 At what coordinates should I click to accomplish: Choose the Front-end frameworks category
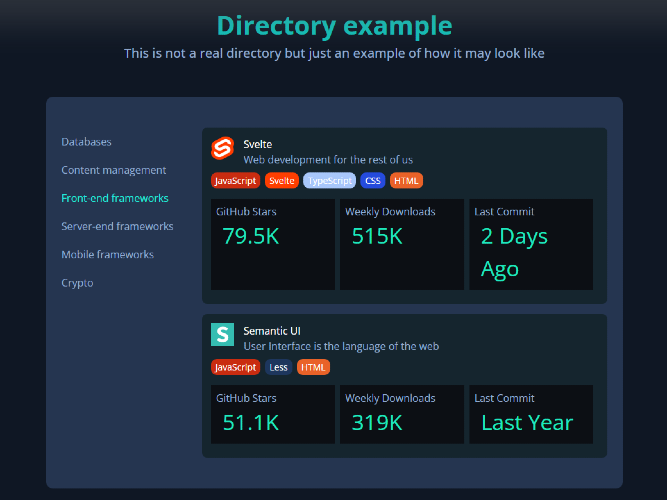click(x=115, y=198)
